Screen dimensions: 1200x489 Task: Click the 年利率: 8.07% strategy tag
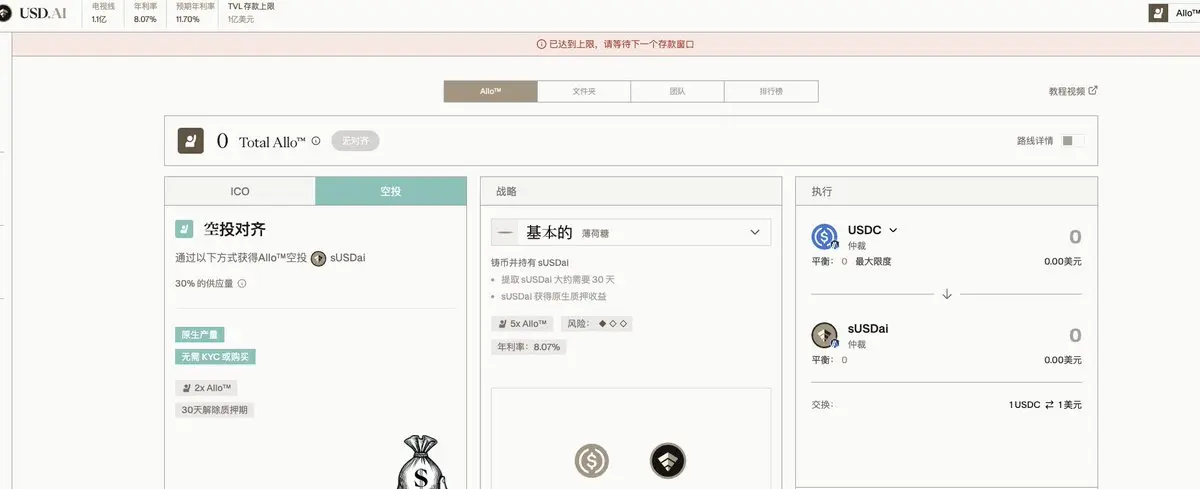coord(528,347)
